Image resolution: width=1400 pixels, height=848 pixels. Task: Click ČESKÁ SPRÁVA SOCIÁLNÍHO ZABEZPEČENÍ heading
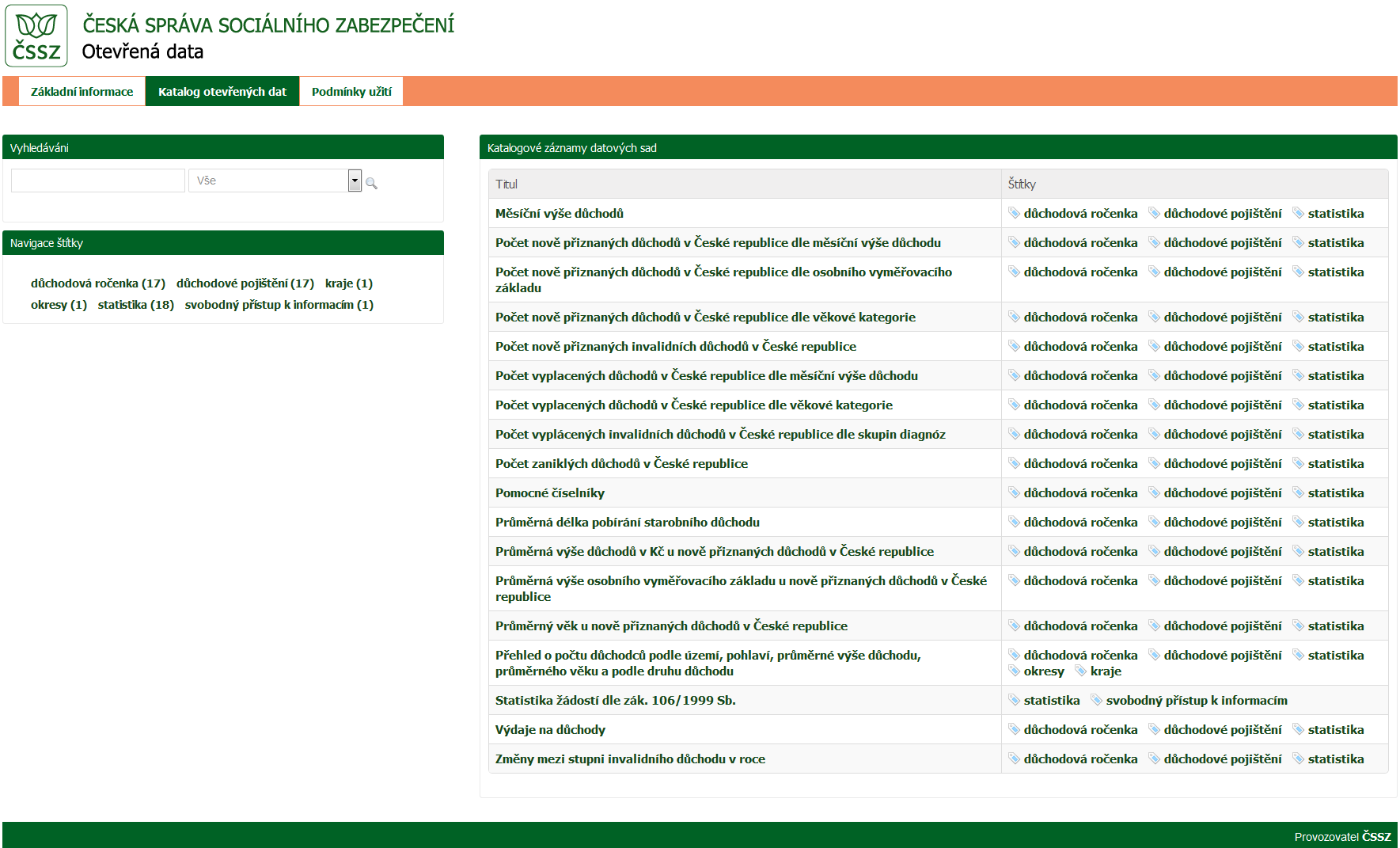(268, 24)
